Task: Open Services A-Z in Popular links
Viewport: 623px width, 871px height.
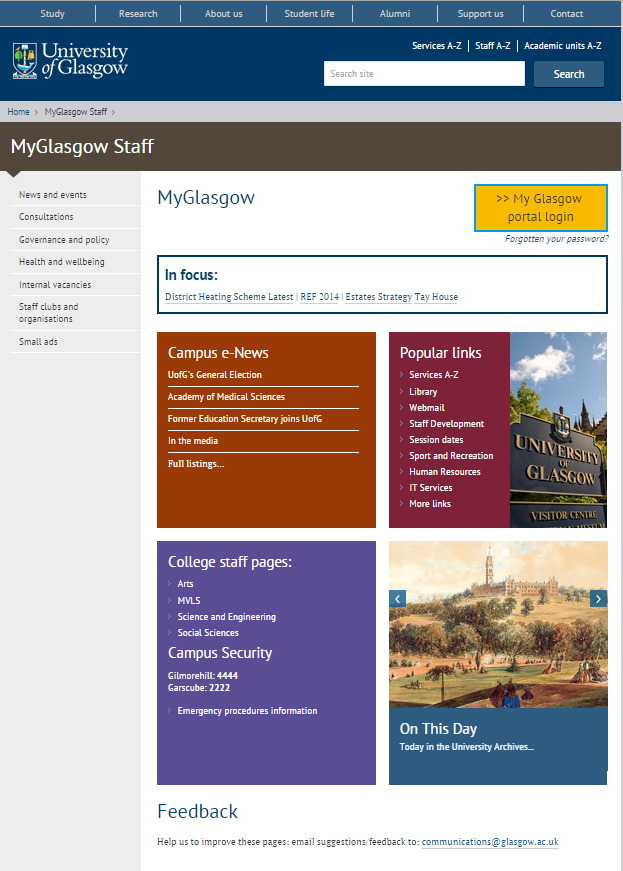Action: click(434, 375)
